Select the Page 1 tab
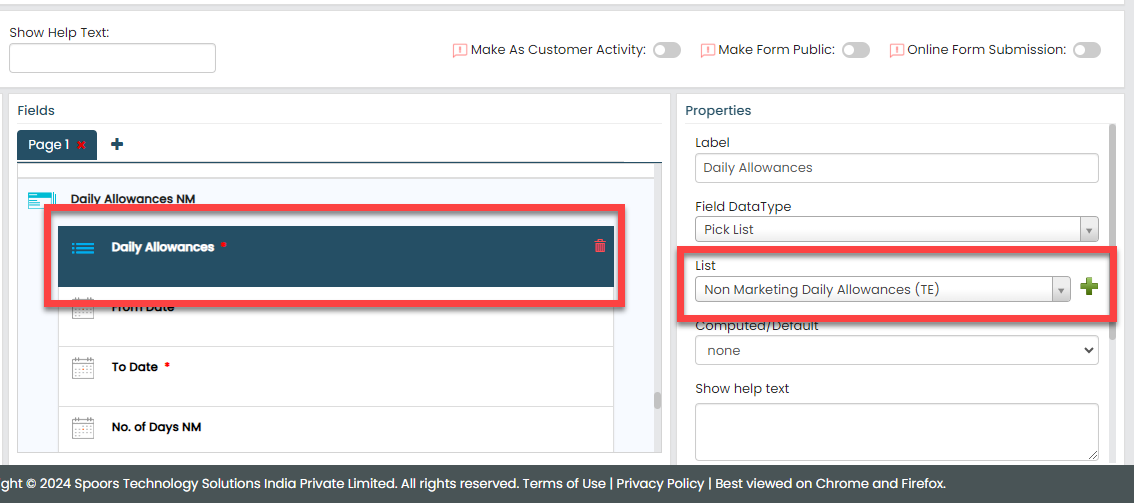The image size is (1134, 503). point(48,145)
